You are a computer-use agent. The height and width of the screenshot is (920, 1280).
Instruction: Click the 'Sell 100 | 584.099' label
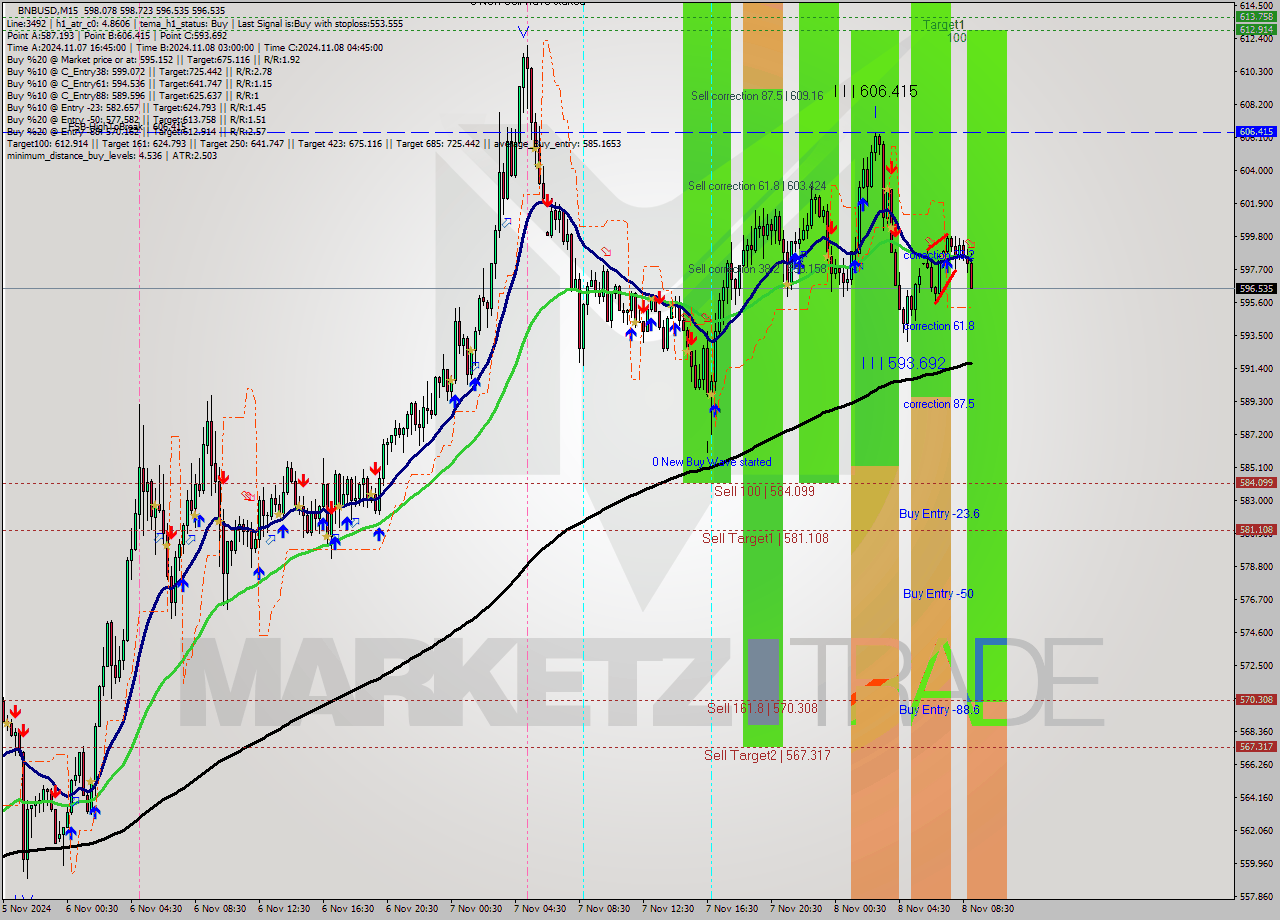(764, 491)
